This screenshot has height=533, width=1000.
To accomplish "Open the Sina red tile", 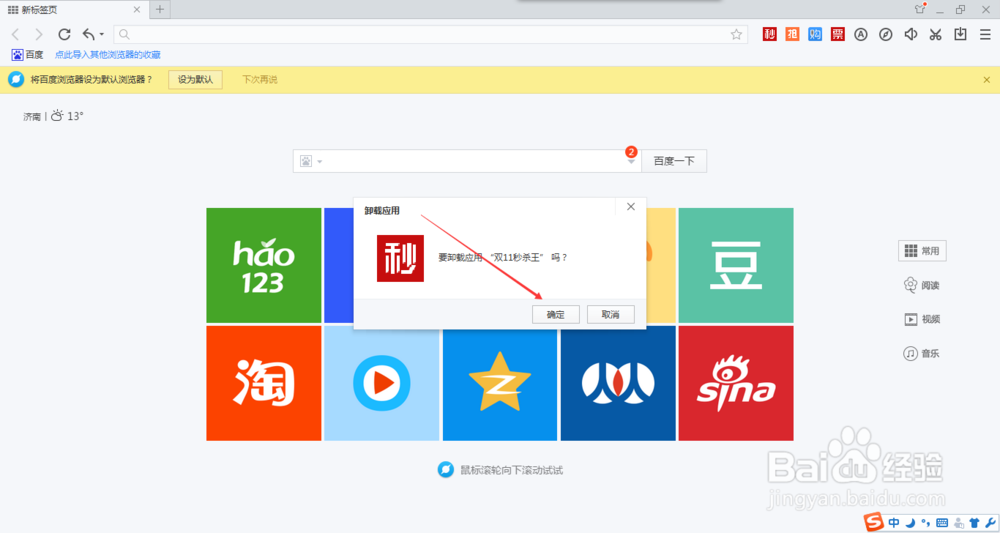I will tap(736, 383).
